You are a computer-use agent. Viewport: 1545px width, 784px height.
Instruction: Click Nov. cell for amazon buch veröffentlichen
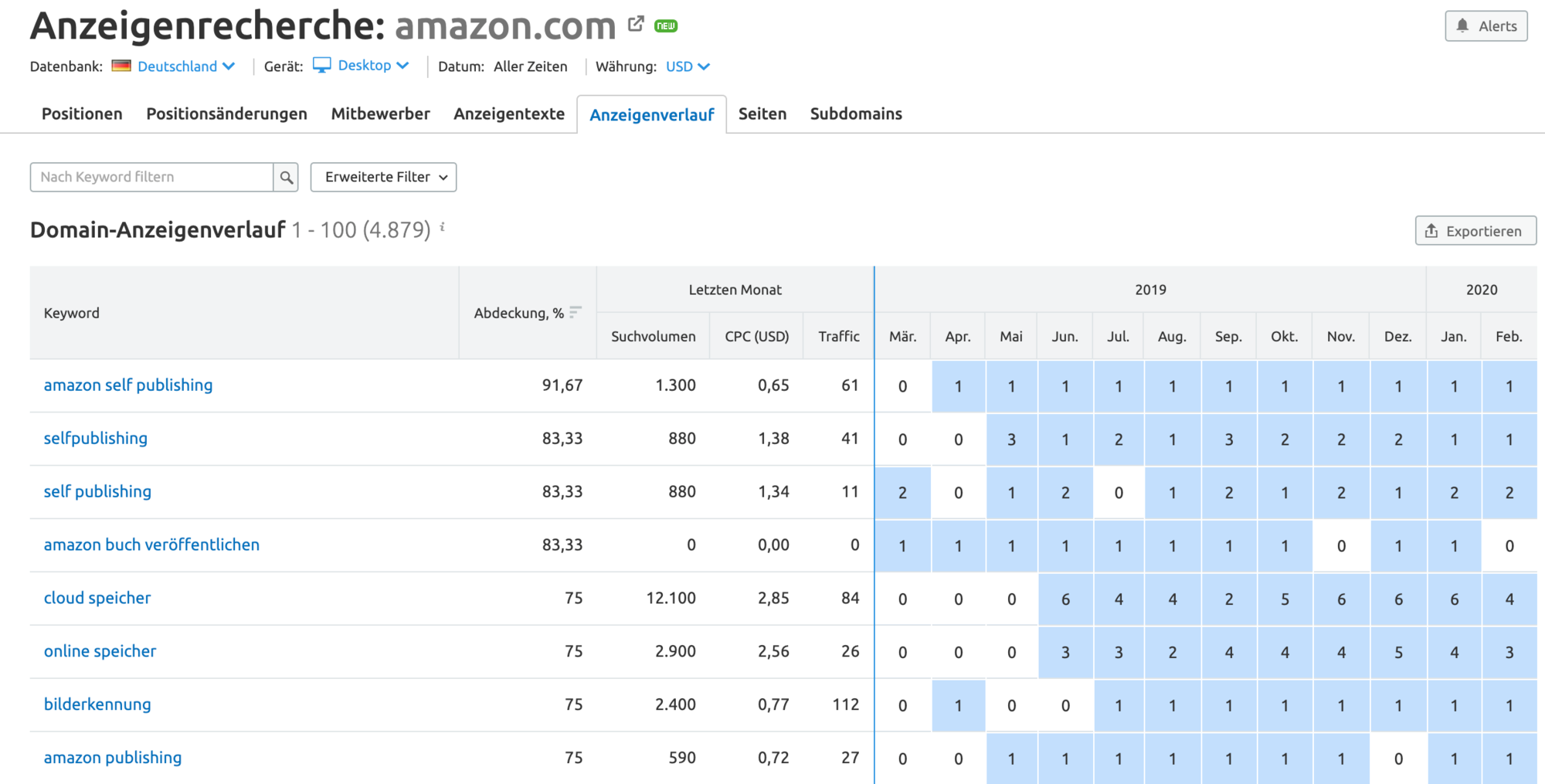(x=1341, y=546)
